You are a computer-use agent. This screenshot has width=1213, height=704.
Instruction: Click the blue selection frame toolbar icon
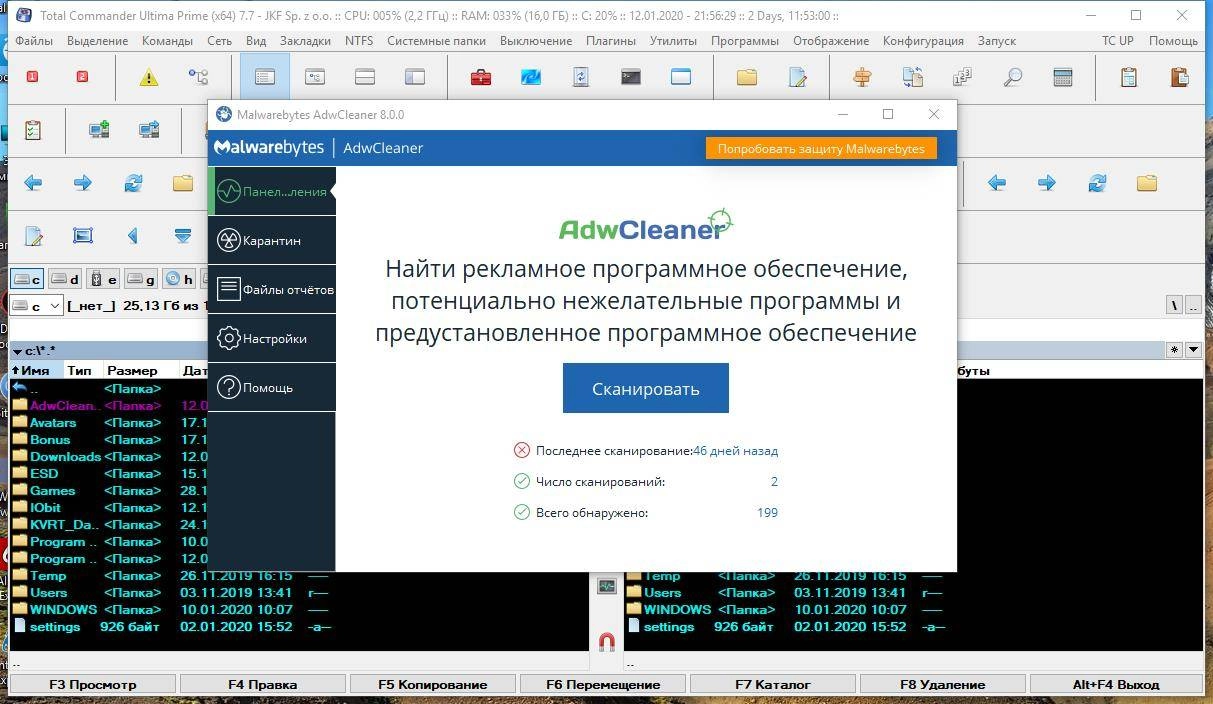(83, 236)
